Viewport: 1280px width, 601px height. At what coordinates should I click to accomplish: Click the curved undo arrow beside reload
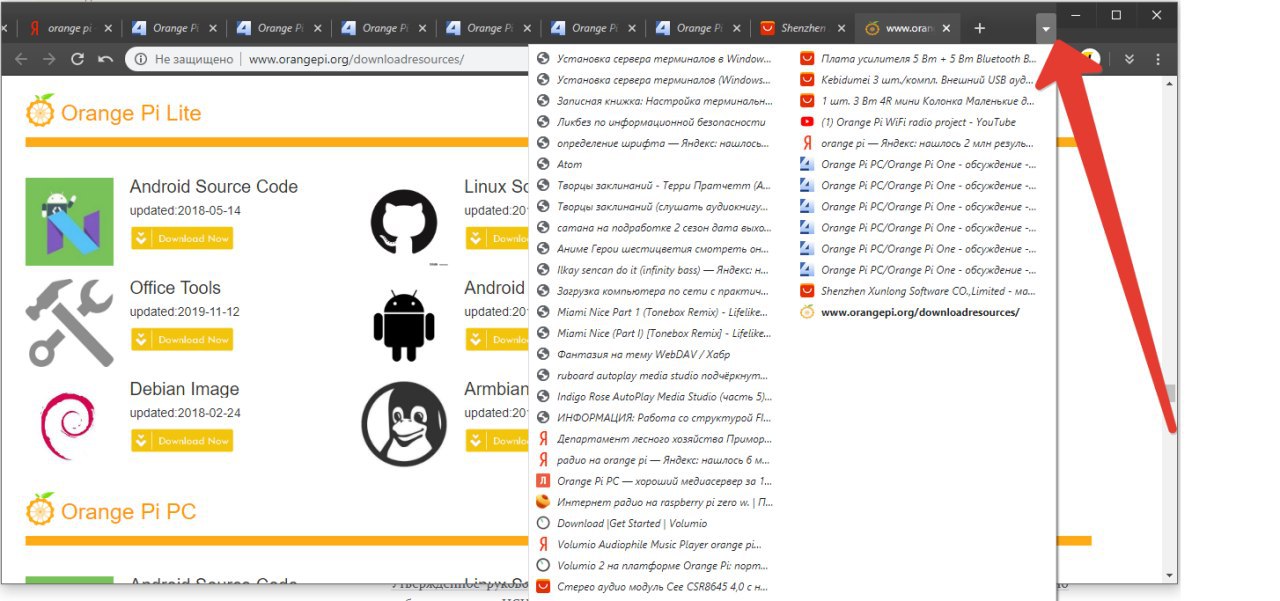pyautogui.click(x=105, y=60)
